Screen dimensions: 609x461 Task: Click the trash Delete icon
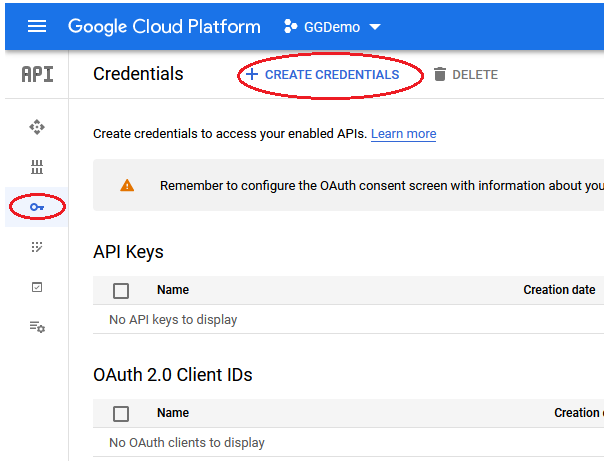pyautogui.click(x=440, y=75)
